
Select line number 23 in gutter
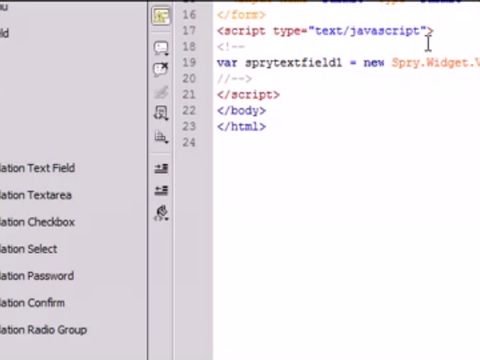(x=189, y=127)
